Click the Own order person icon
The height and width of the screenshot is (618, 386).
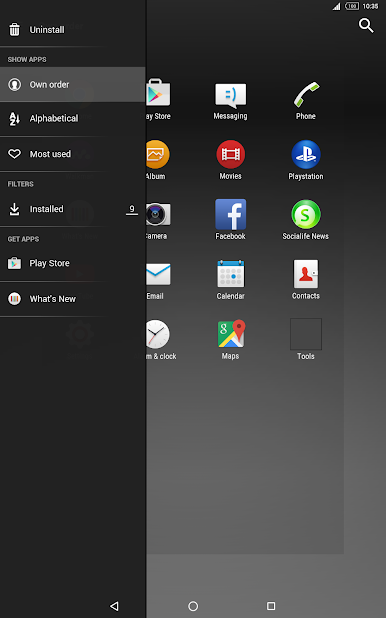click(15, 84)
